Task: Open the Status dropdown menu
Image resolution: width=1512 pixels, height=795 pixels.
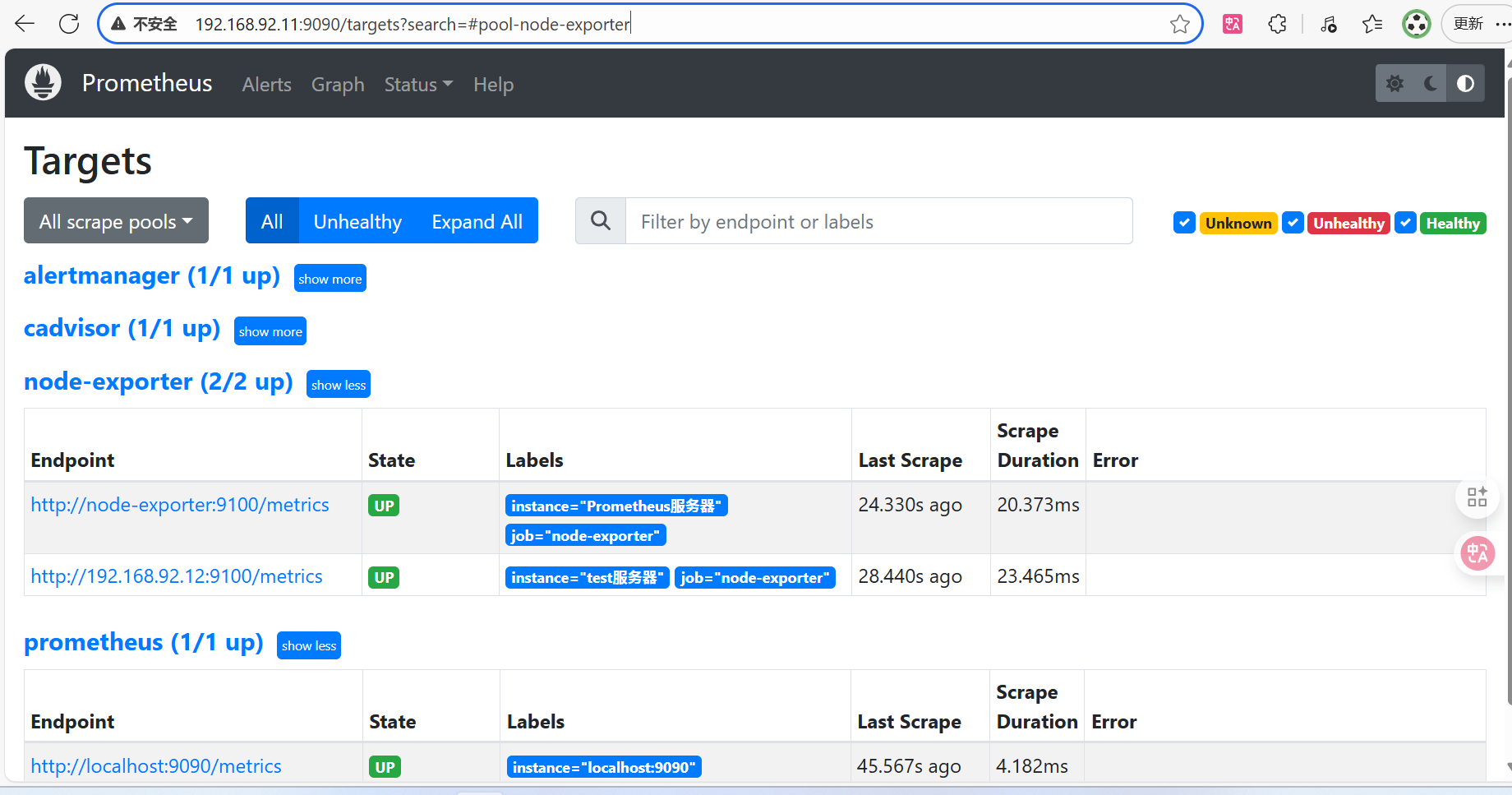Action: 418,84
